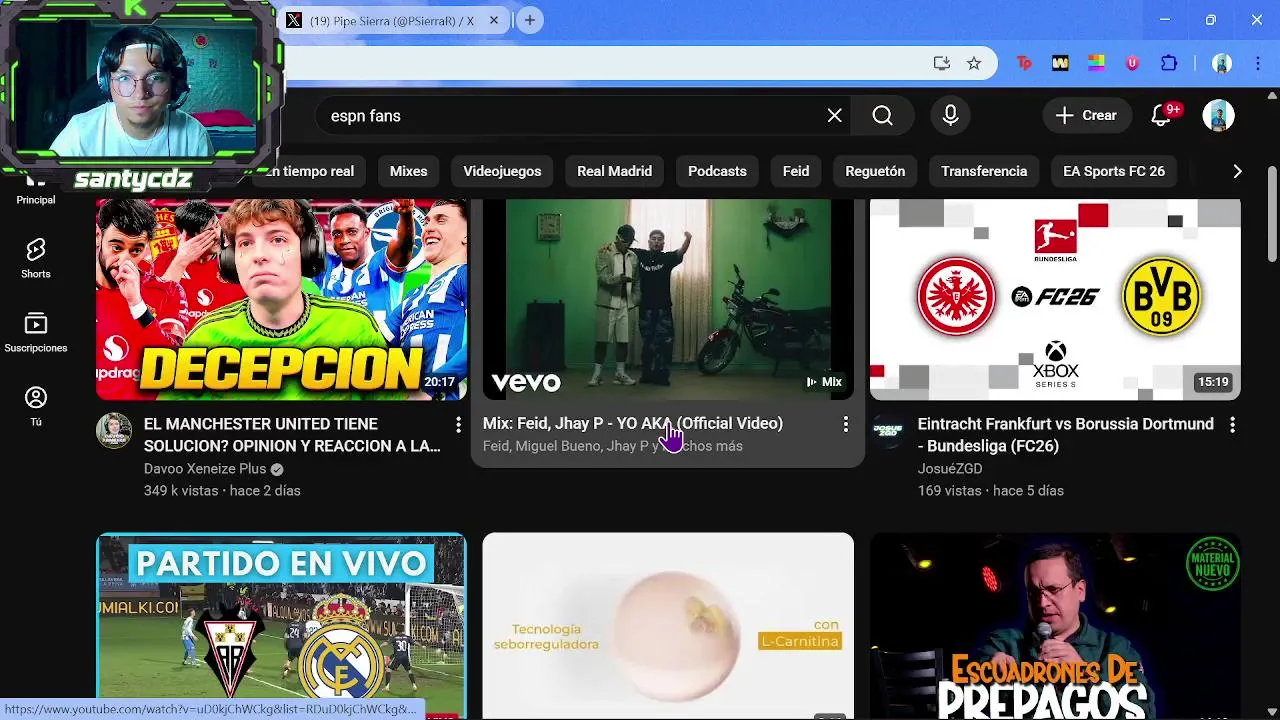The image size is (1280, 720).
Task: Go to Suscripciones in sidebar
Action: coord(36,333)
